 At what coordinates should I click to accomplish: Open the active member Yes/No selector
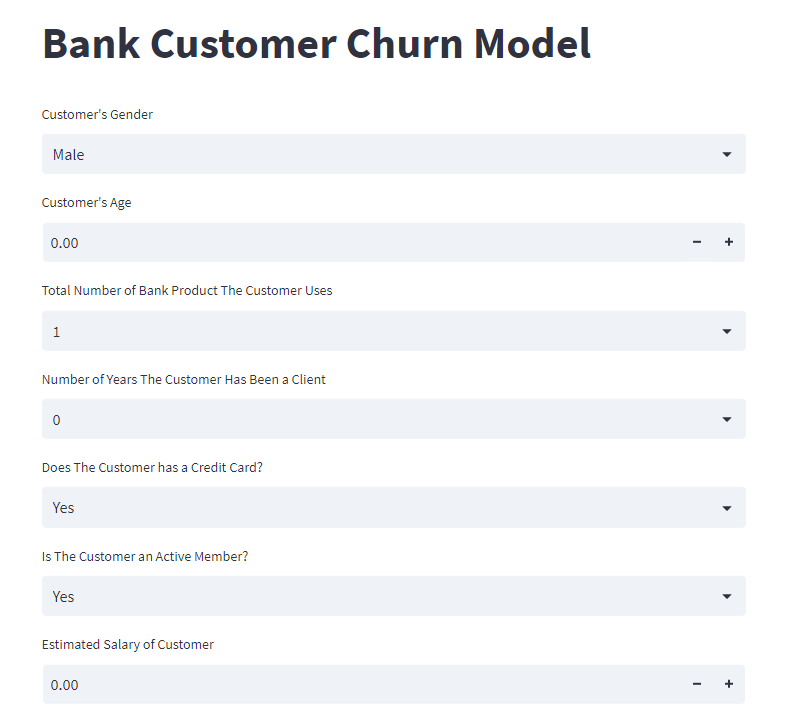pyautogui.click(x=393, y=596)
